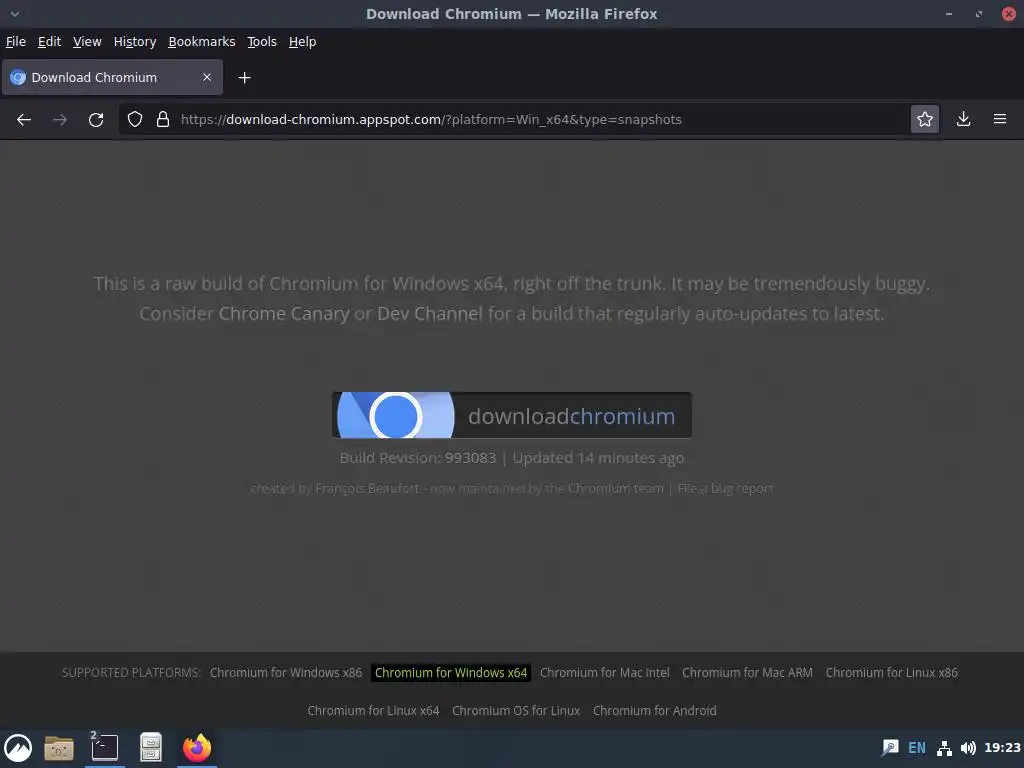Click the downloadchromium download button
The image size is (1024, 768).
coord(512,415)
